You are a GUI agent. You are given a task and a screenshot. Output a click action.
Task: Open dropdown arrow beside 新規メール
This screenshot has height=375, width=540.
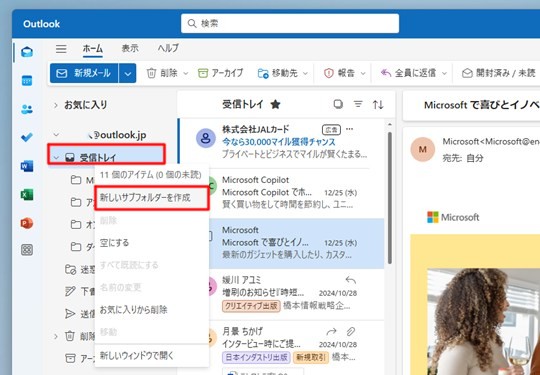point(127,73)
